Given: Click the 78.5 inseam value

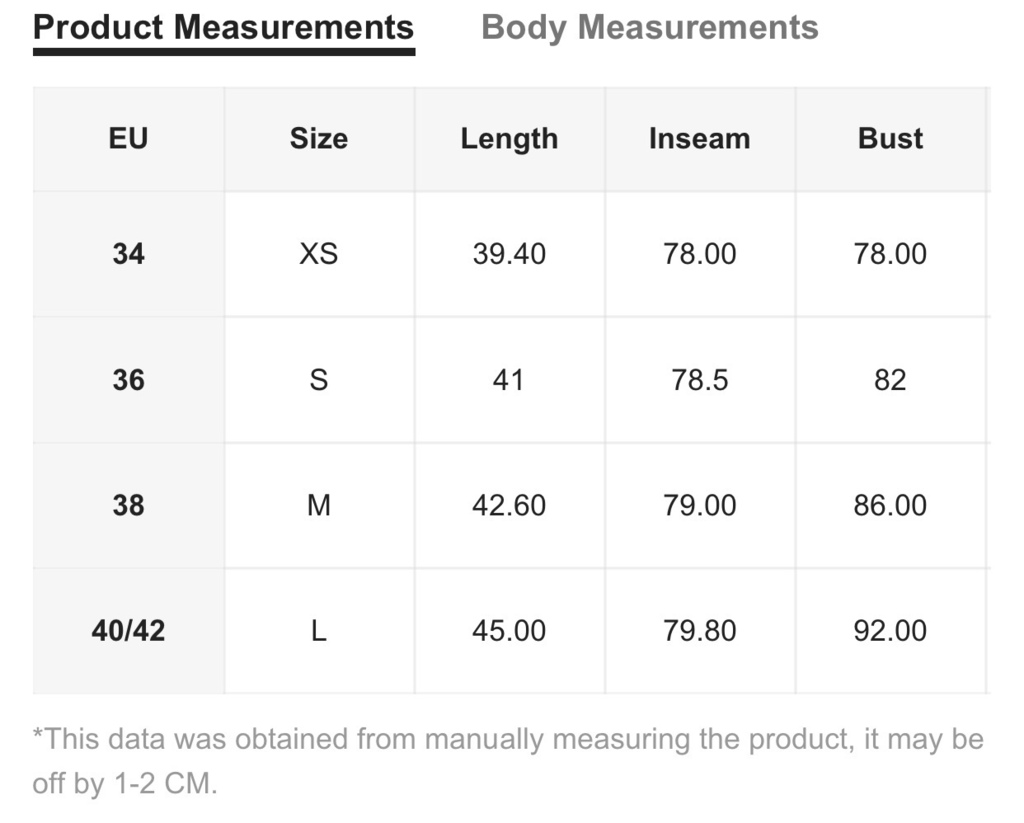Looking at the screenshot, I should pos(699,380).
